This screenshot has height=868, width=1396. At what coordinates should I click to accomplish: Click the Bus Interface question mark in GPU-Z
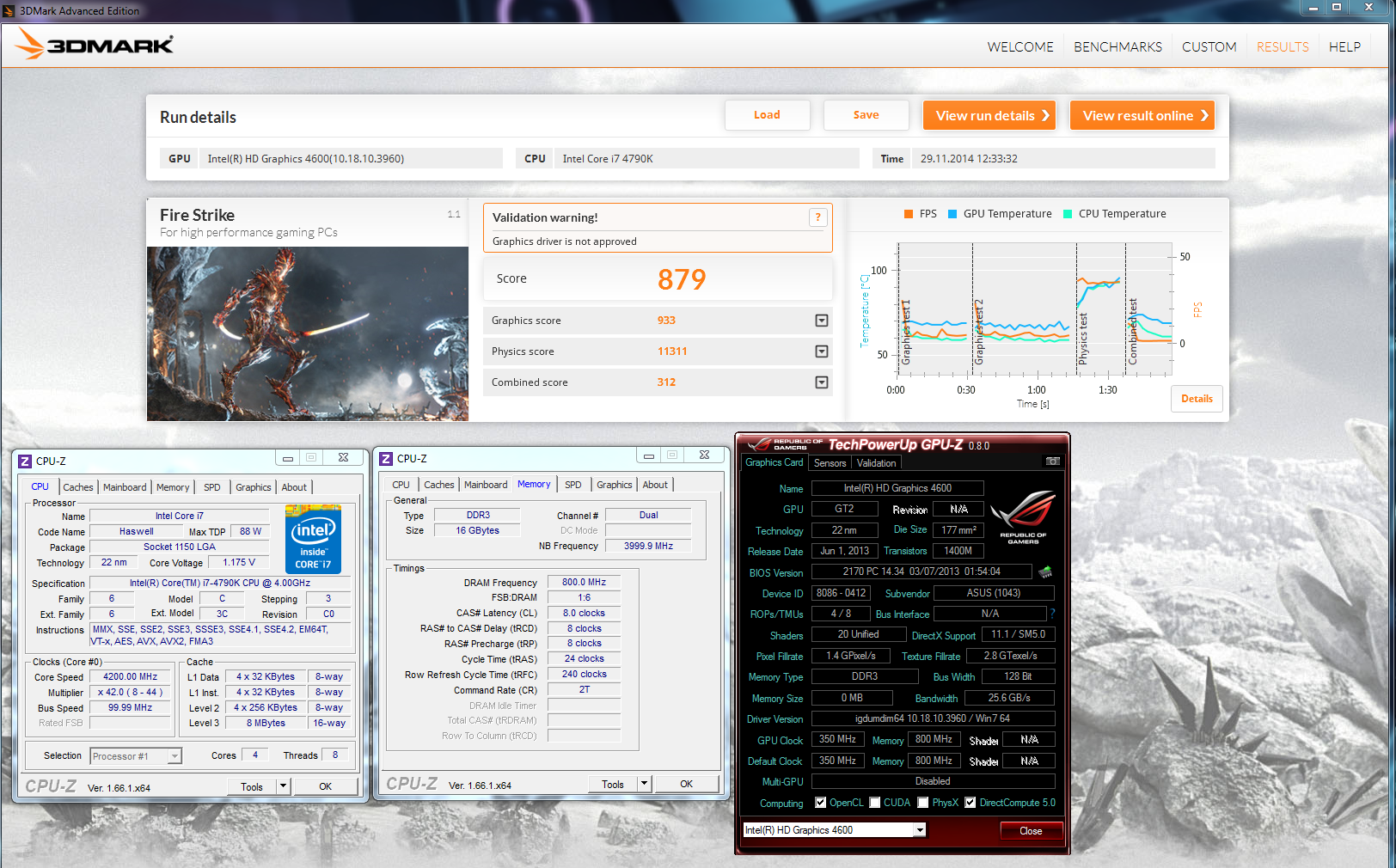1052,614
